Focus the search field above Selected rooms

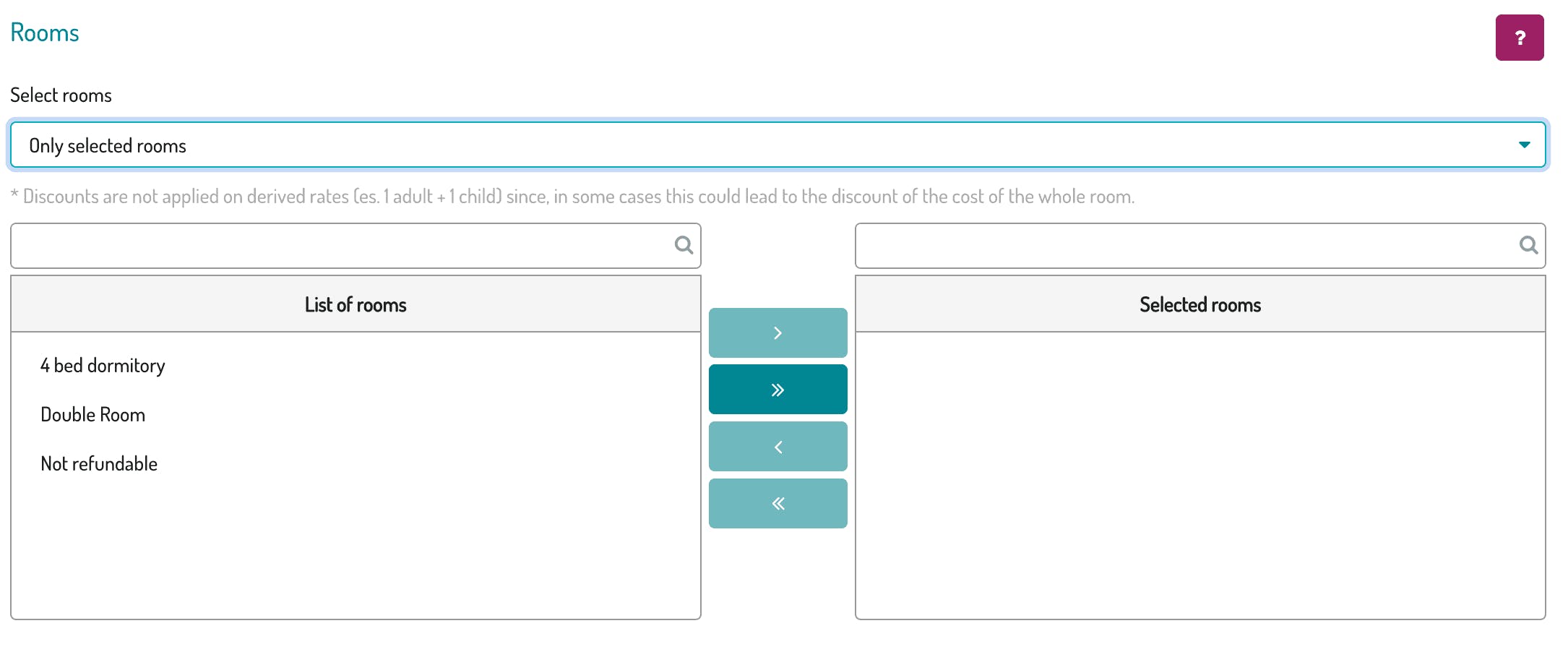click(1200, 246)
